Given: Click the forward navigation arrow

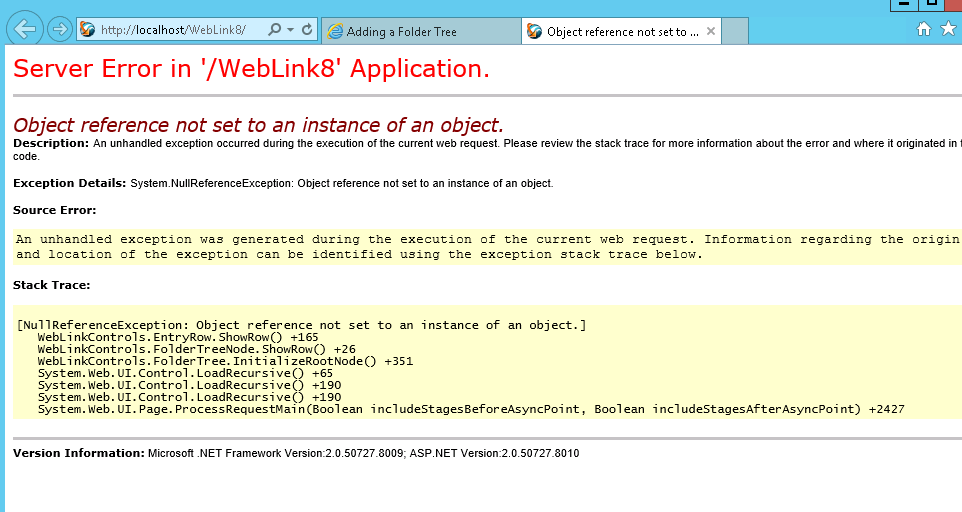Looking at the screenshot, I should point(59,30).
